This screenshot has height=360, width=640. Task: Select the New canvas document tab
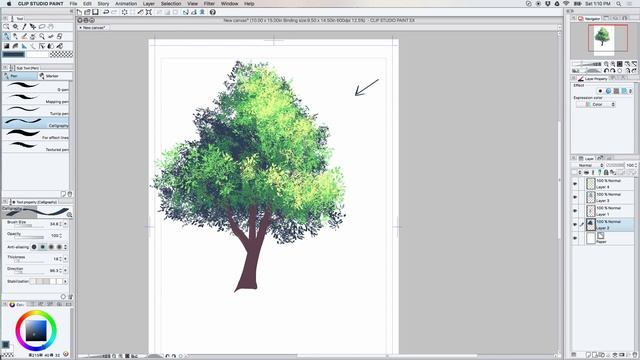93,28
